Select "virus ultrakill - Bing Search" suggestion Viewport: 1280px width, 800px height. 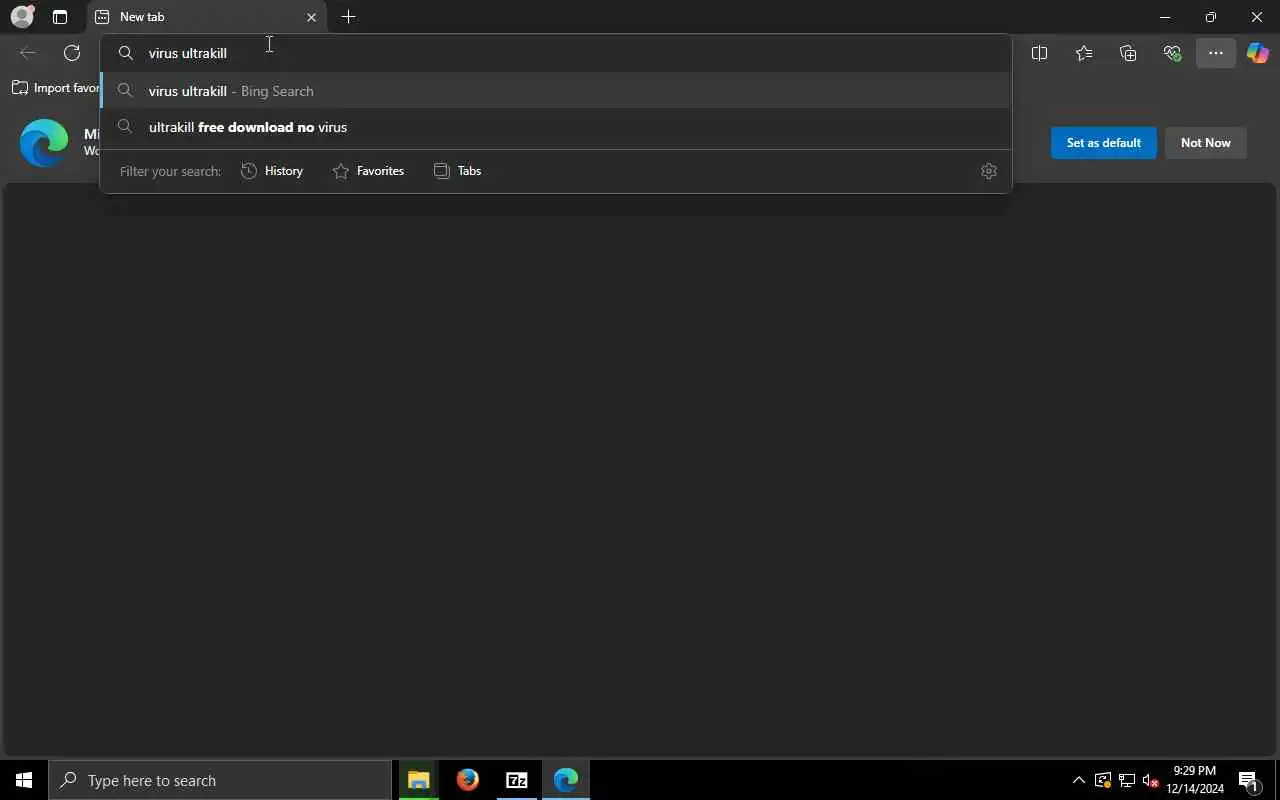(556, 91)
